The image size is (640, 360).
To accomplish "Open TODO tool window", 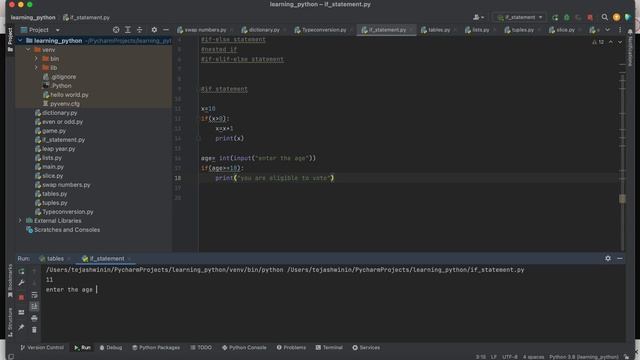I will 201,347.
